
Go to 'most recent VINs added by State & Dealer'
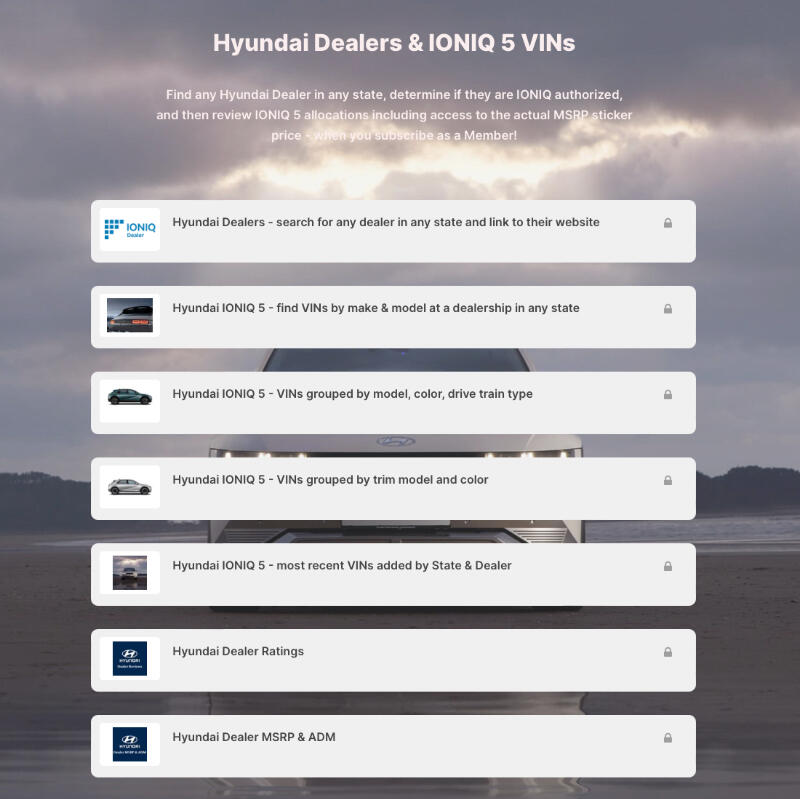341,566
